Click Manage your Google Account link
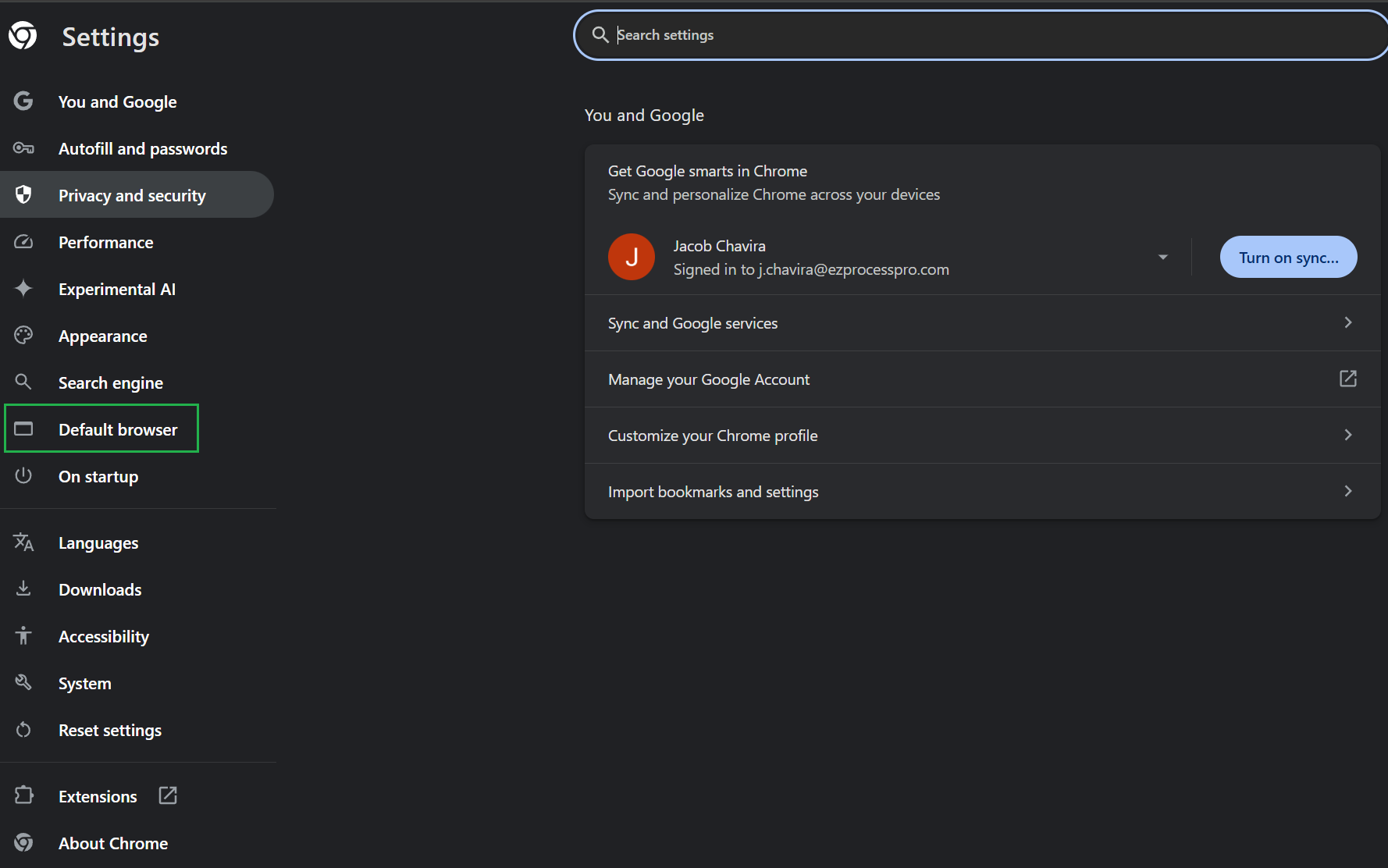The width and height of the screenshot is (1388, 868). [x=982, y=379]
